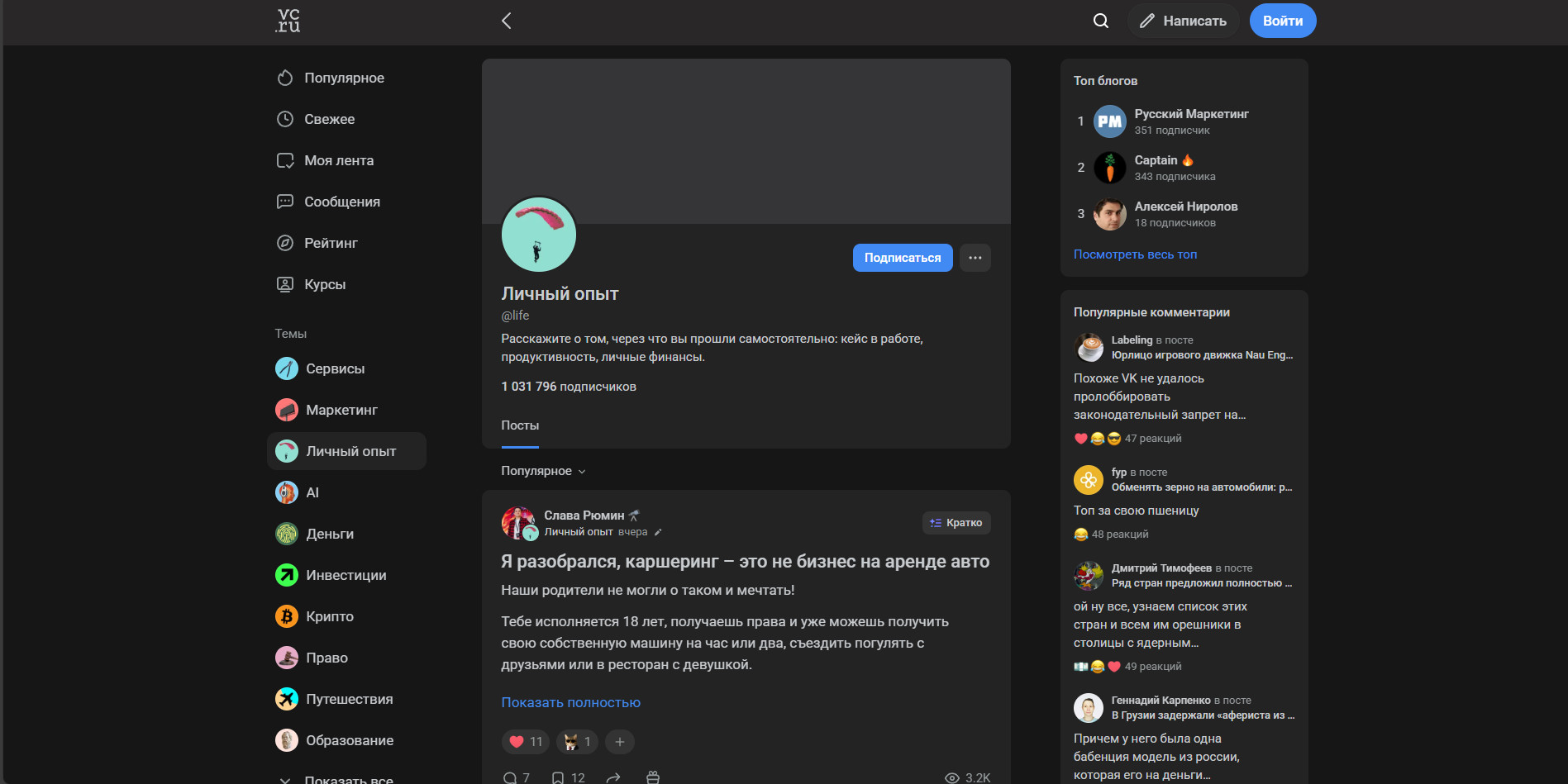Toggle heart reaction with 11 likes

click(x=526, y=742)
